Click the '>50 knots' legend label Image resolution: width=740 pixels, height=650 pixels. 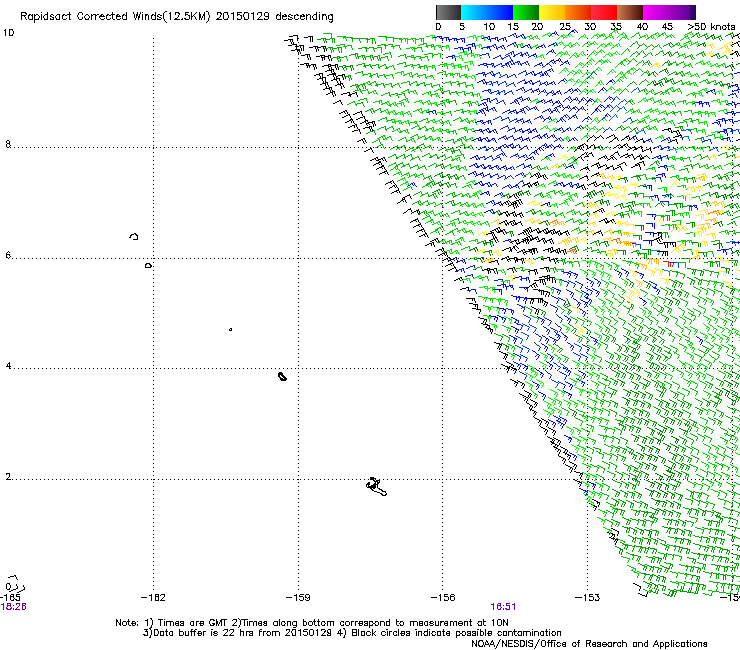click(711, 26)
